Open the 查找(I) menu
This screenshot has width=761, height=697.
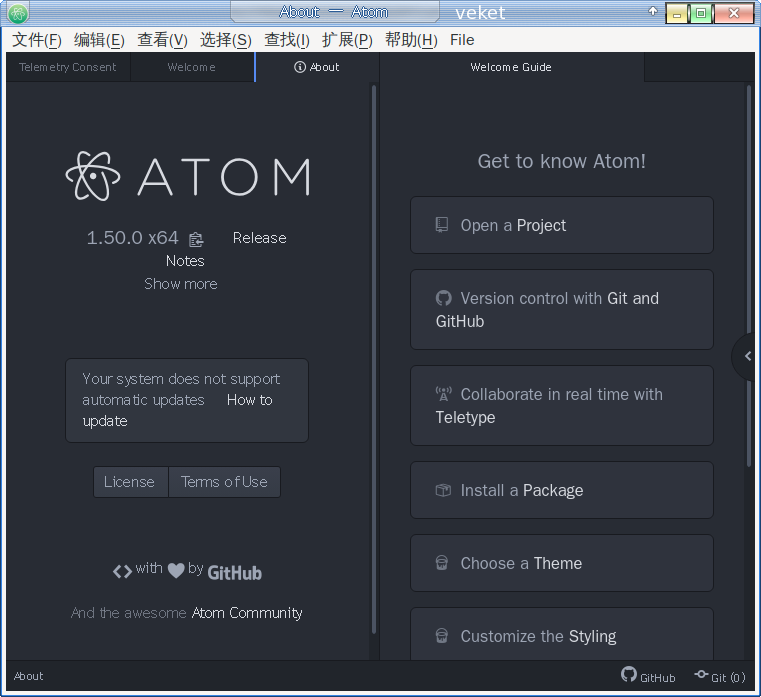[x=287, y=40]
